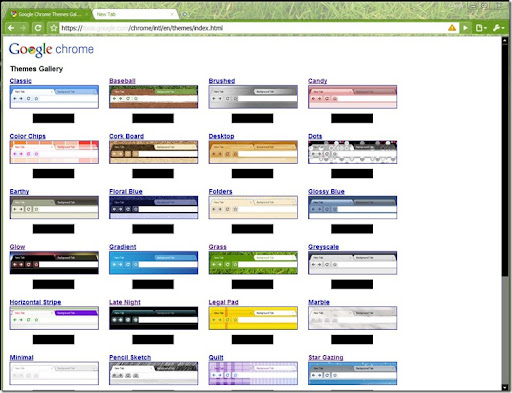The height and width of the screenshot is (393, 512).
Task: Click the vertical page scrollbar thumb
Action: click(505, 159)
